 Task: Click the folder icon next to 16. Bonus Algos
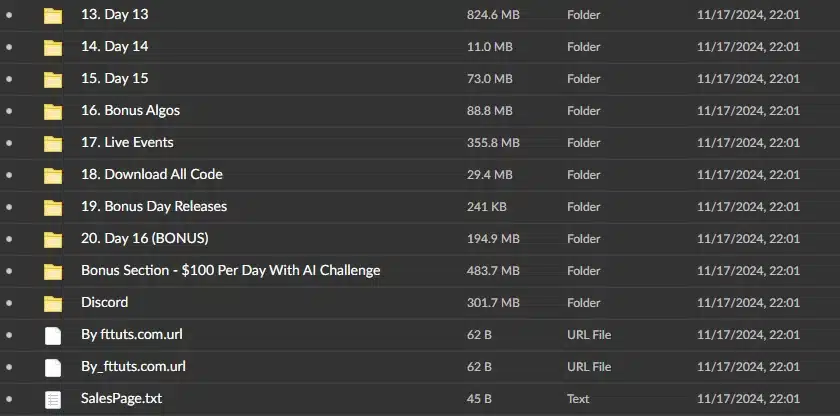tap(52, 111)
